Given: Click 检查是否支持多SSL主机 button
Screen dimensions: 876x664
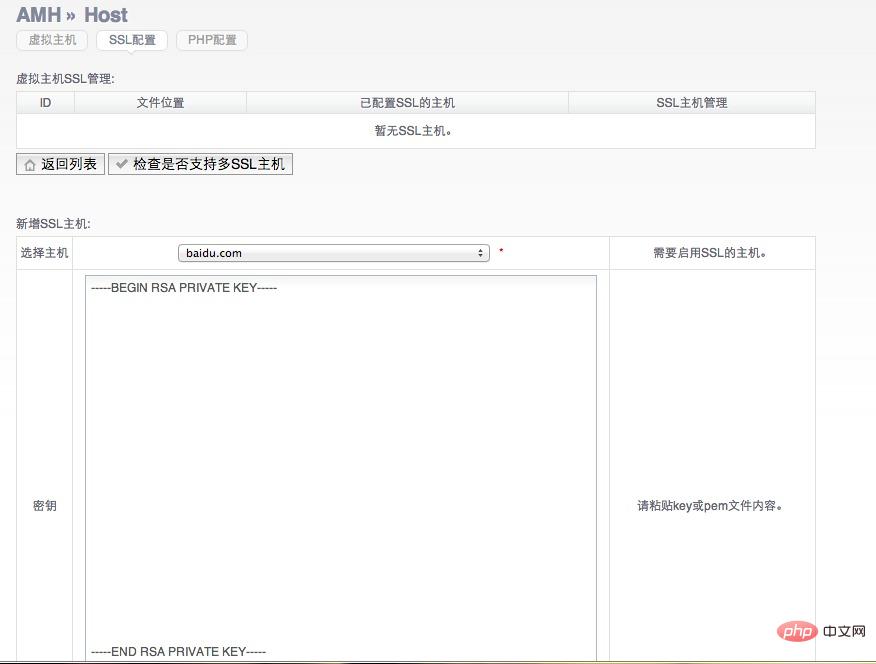Looking at the screenshot, I should (200, 164).
